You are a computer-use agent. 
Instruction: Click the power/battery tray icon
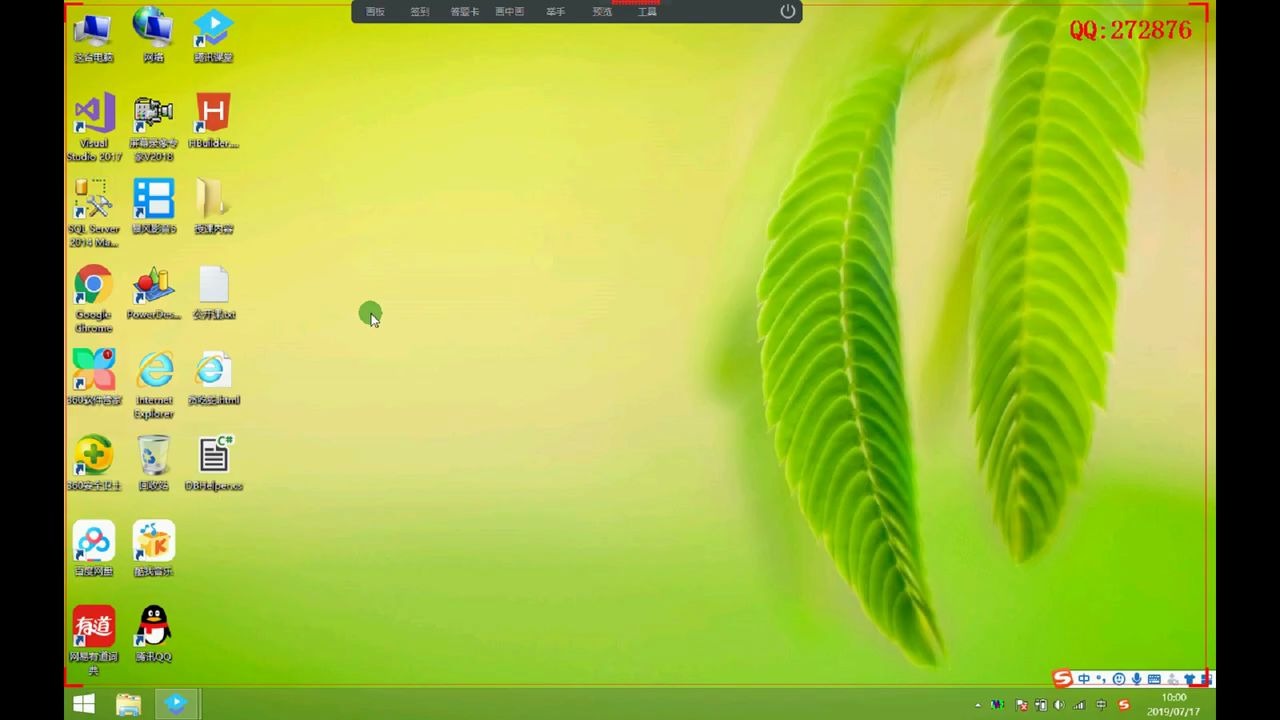[1041, 705]
